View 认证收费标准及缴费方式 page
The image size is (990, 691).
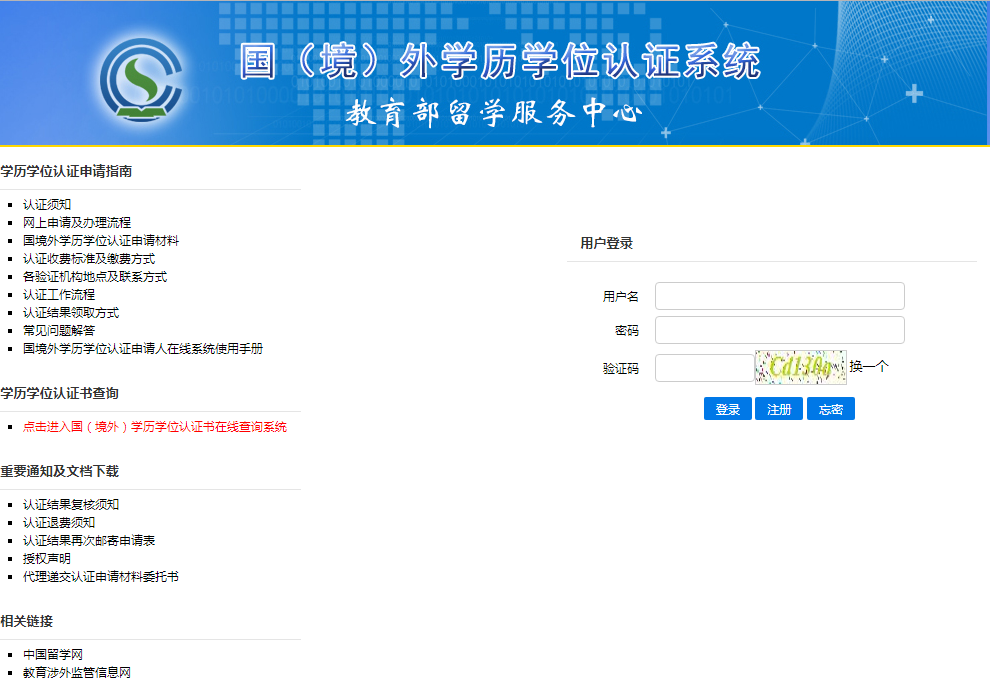coord(89,259)
